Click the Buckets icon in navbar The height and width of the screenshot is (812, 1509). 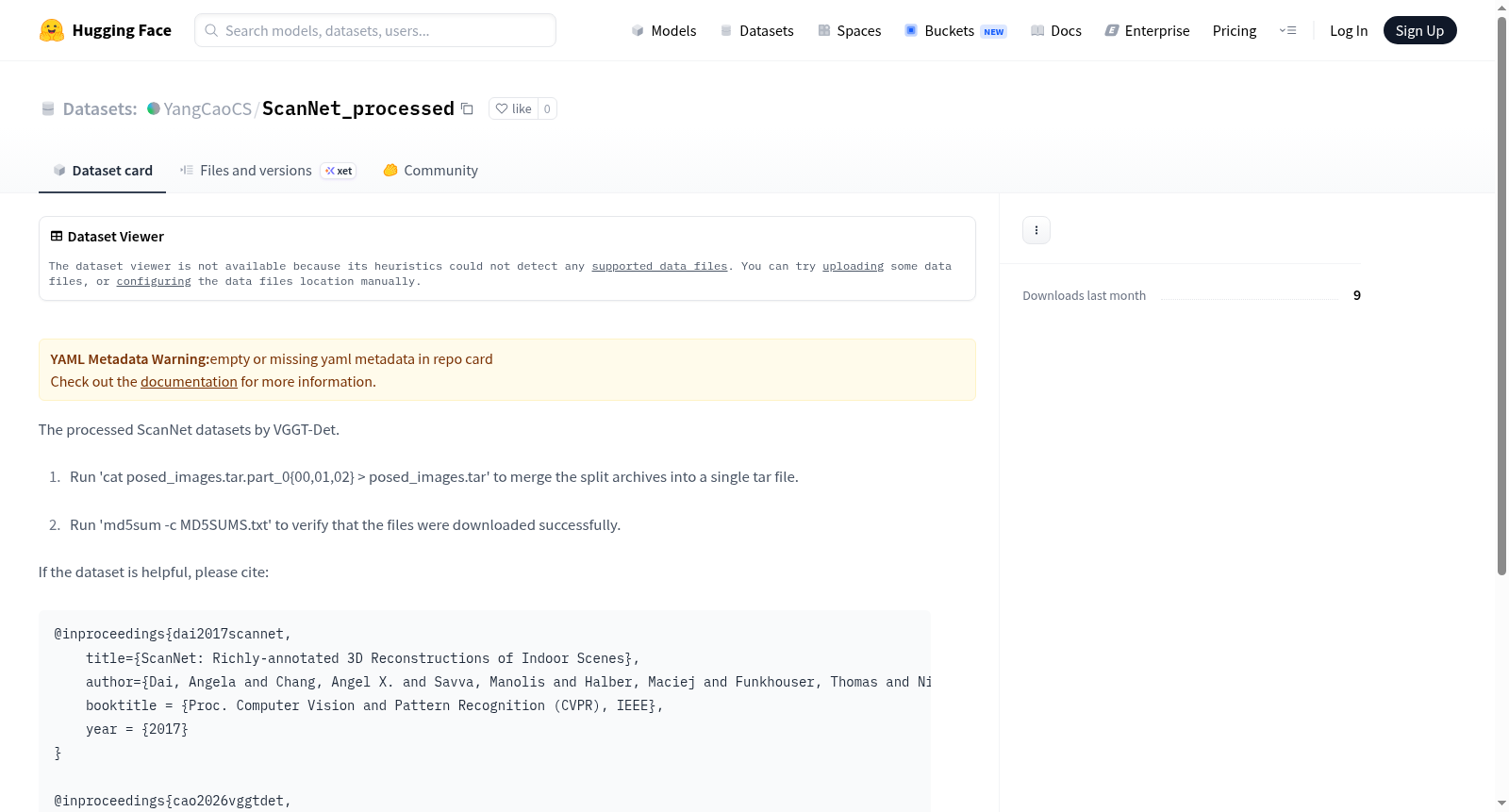click(911, 30)
